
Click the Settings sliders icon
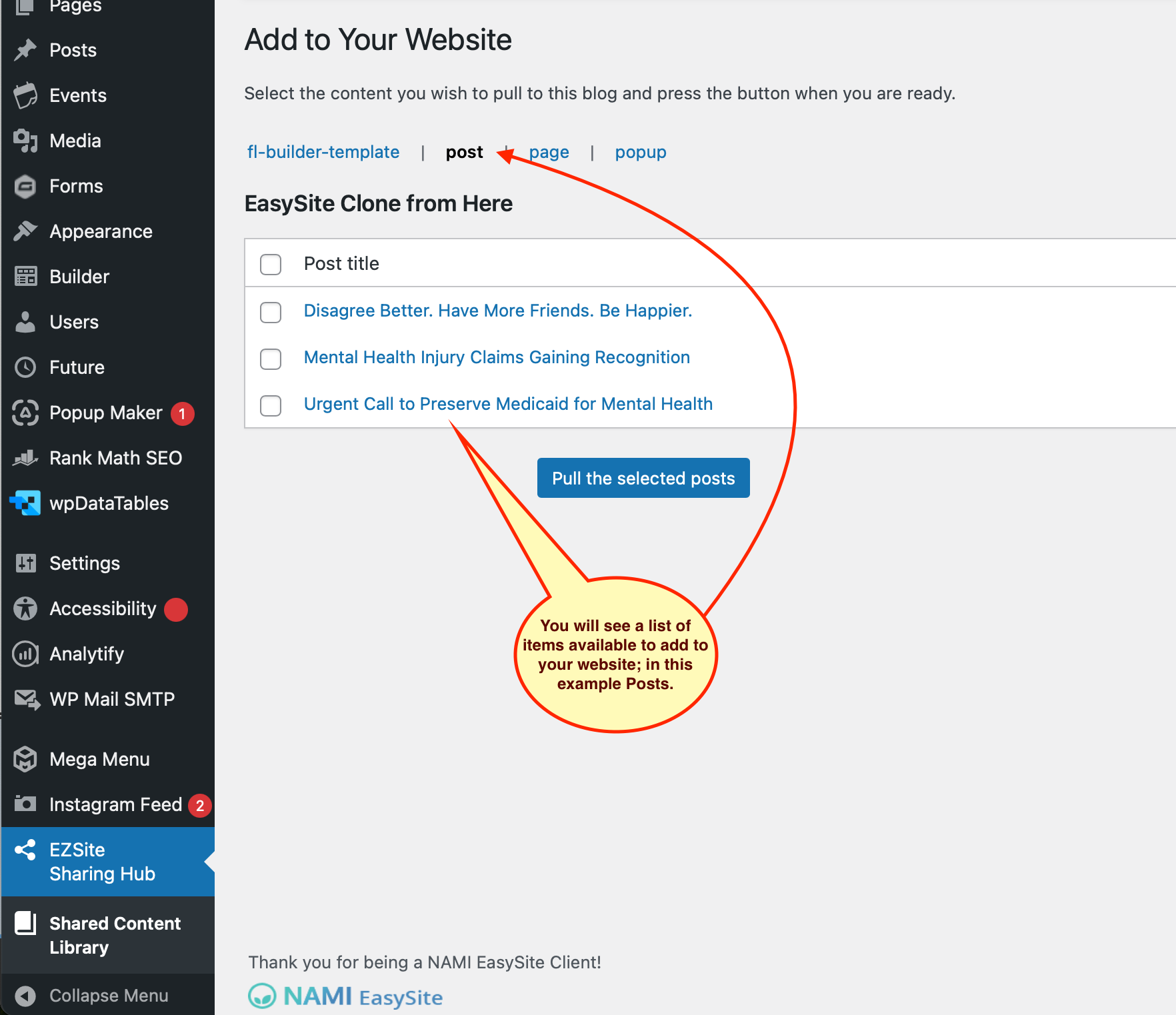pos(25,563)
